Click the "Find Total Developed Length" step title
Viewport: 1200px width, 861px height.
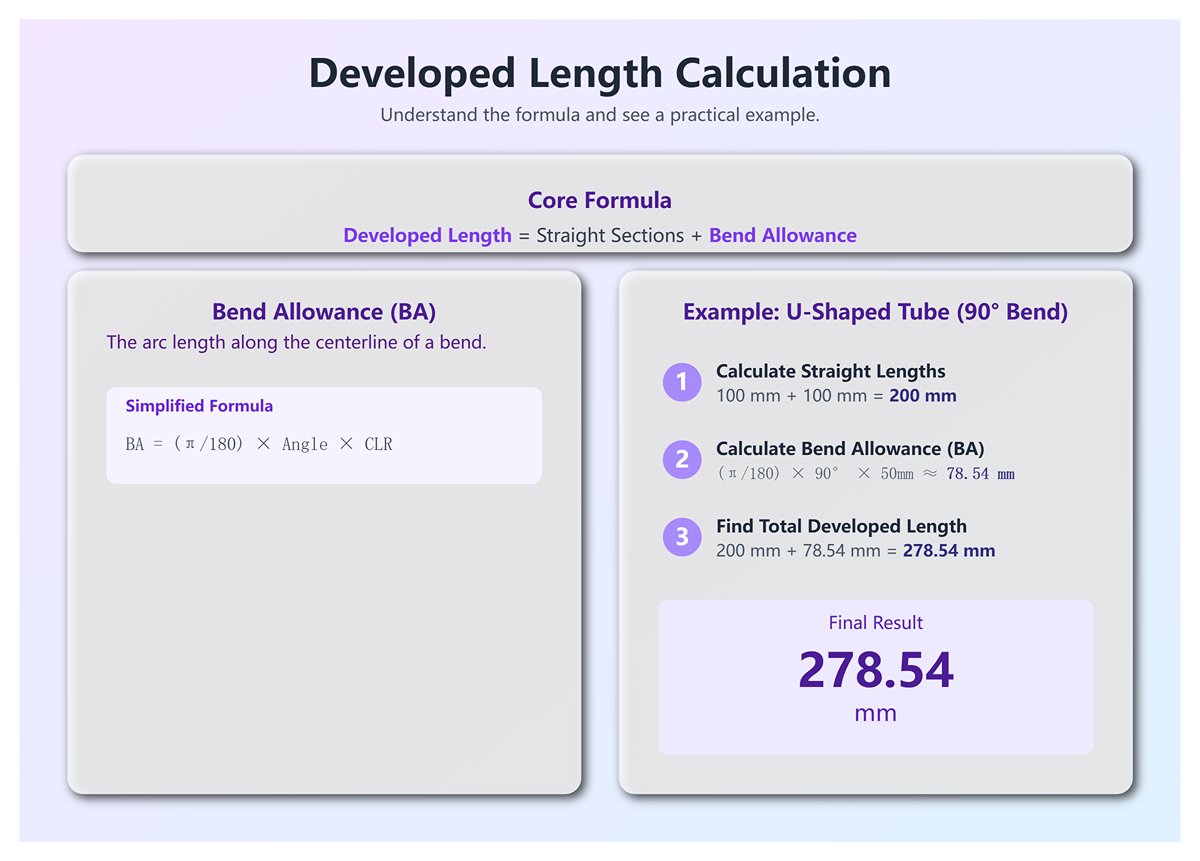click(x=841, y=526)
